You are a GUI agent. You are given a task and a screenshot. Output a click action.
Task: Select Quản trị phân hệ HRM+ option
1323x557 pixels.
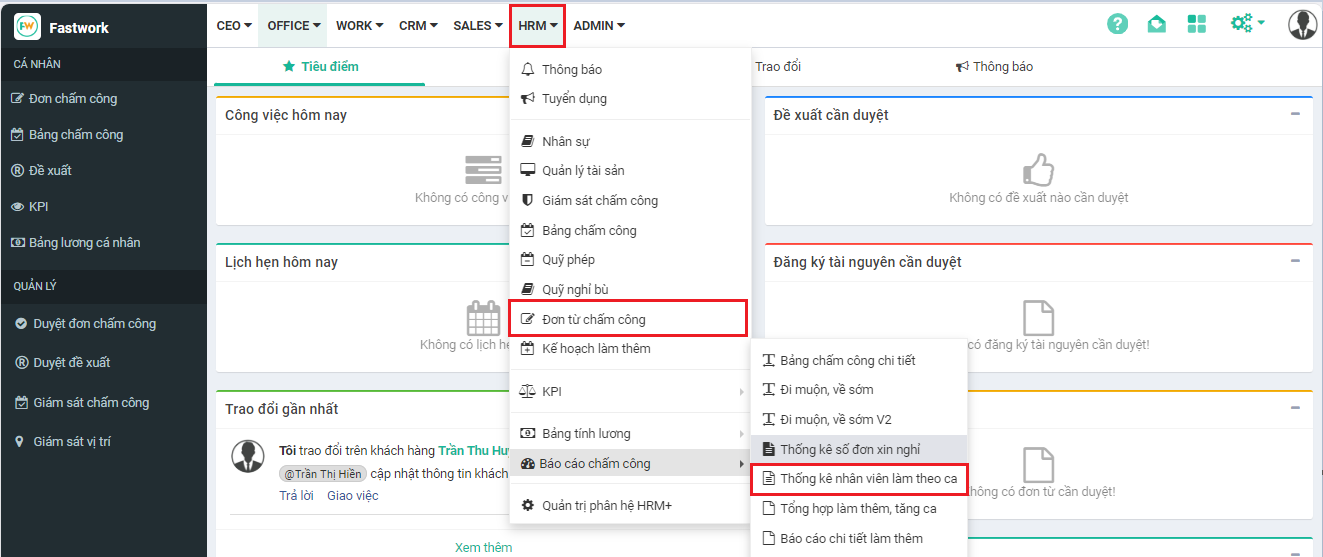(x=606, y=505)
